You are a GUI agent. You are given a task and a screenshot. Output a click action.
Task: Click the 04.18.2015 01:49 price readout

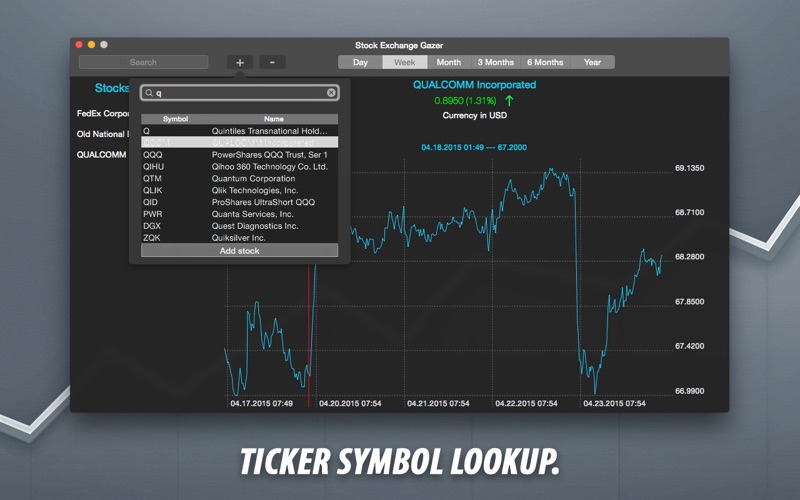[x=474, y=147]
